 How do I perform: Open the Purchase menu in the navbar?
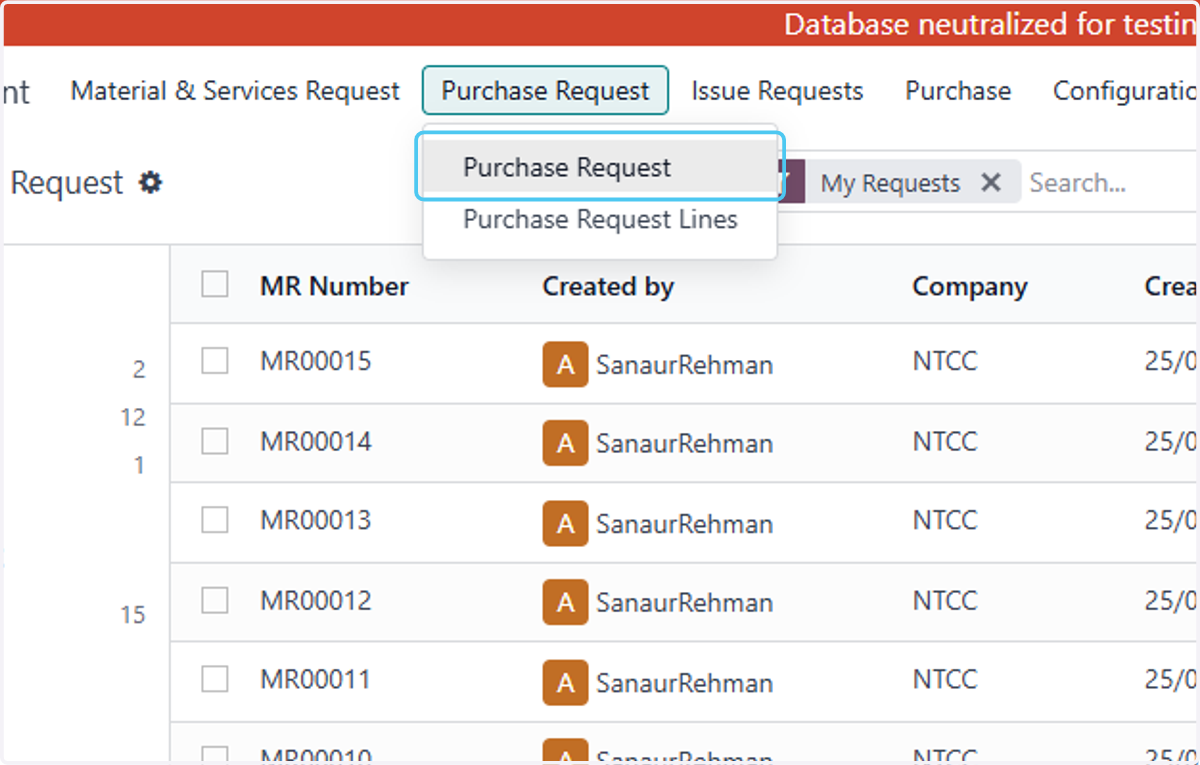[958, 91]
